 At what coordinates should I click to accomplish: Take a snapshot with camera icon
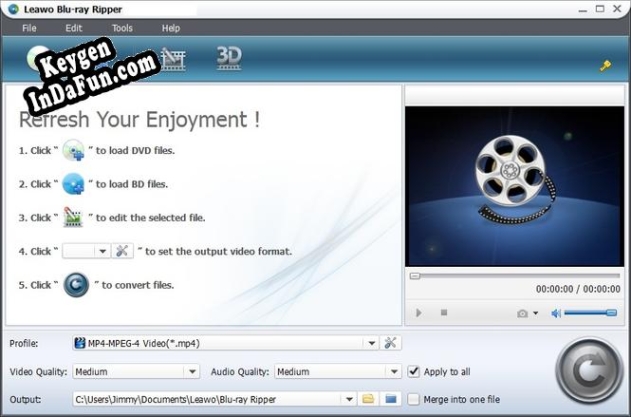(522, 313)
